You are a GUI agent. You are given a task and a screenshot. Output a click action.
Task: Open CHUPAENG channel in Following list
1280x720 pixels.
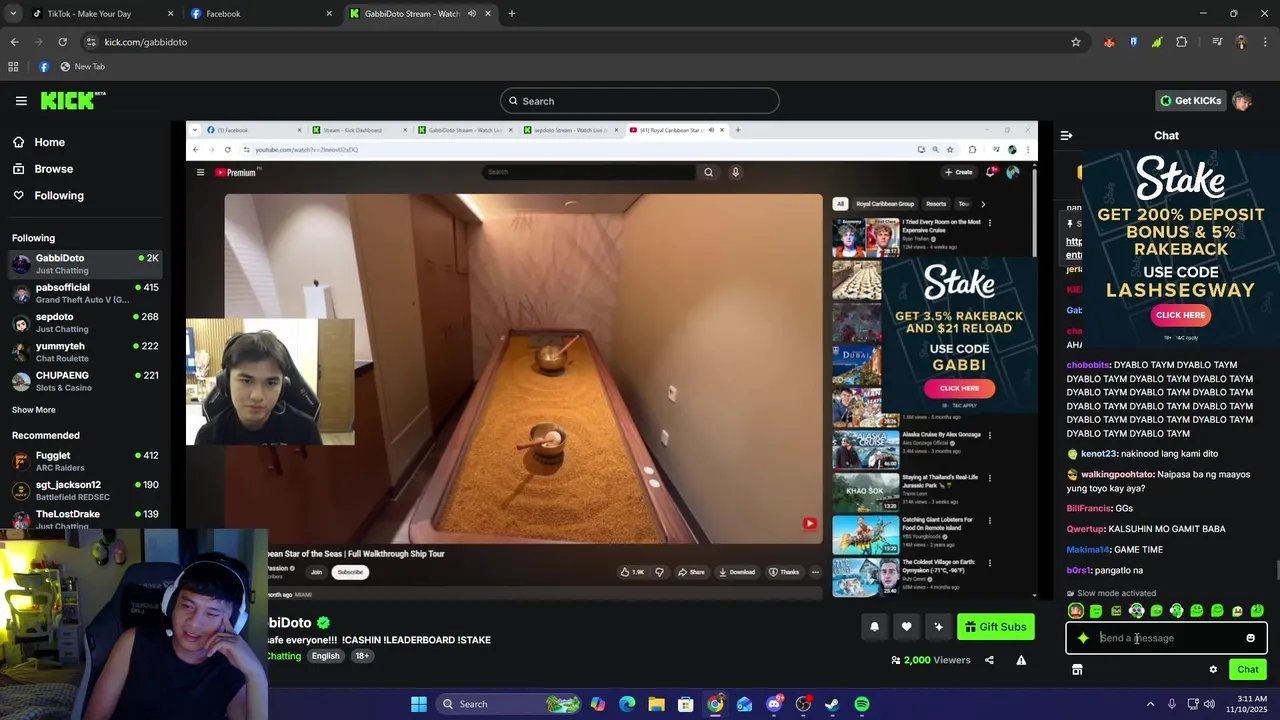pos(86,381)
